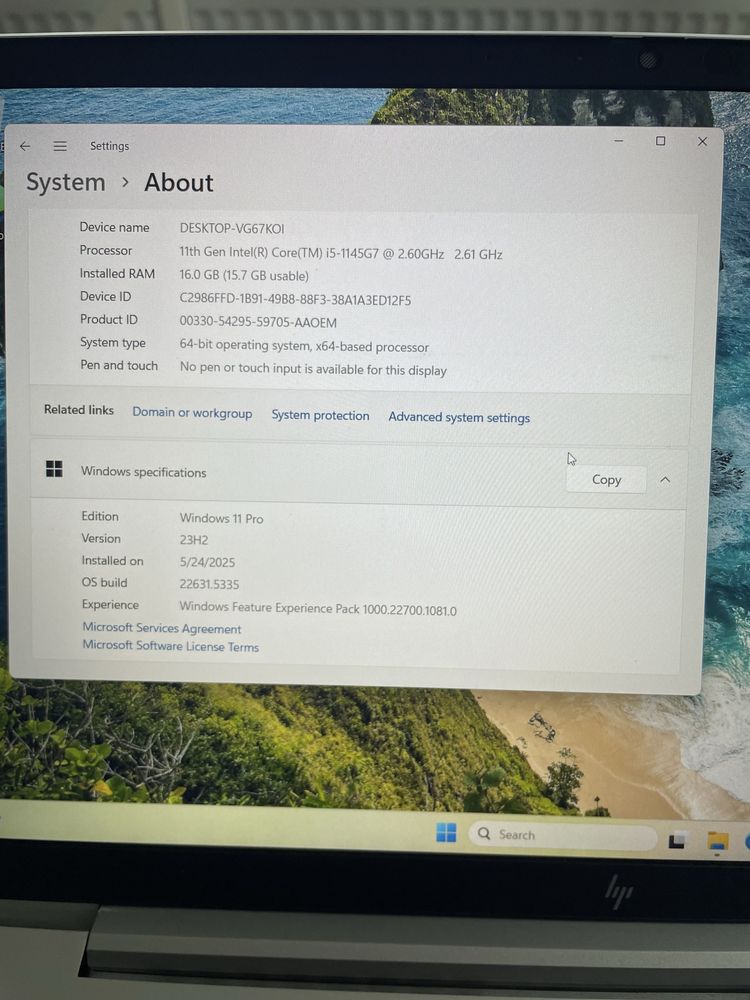The width and height of the screenshot is (750, 1000).
Task: Click the 16.0 GB installed RAM value
Action: pos(244,276)
